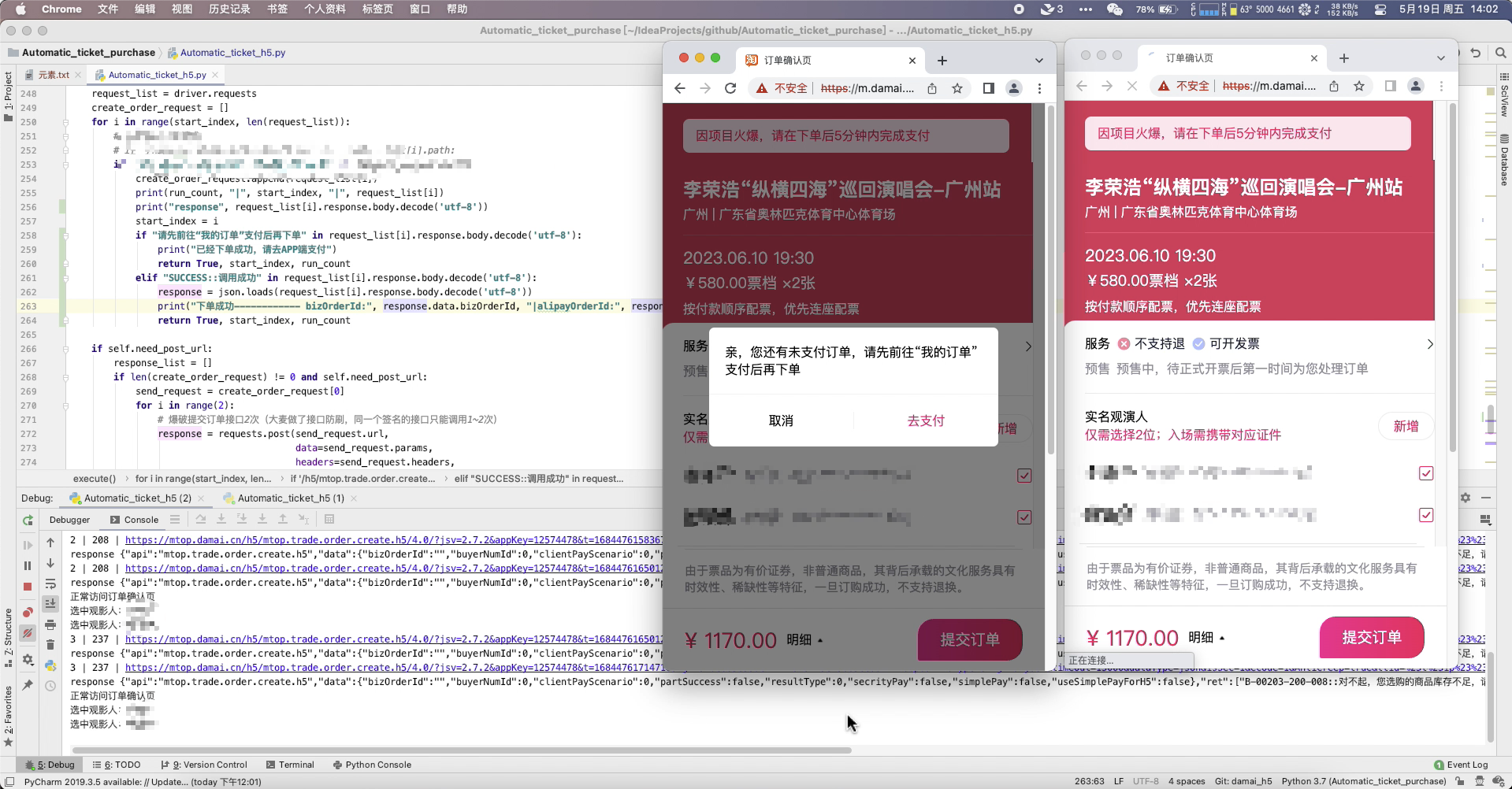Screen dimensions: 1512x789
Task: Expand the 服务 row chevron in right window
Action: click(x=1429, y=344)
